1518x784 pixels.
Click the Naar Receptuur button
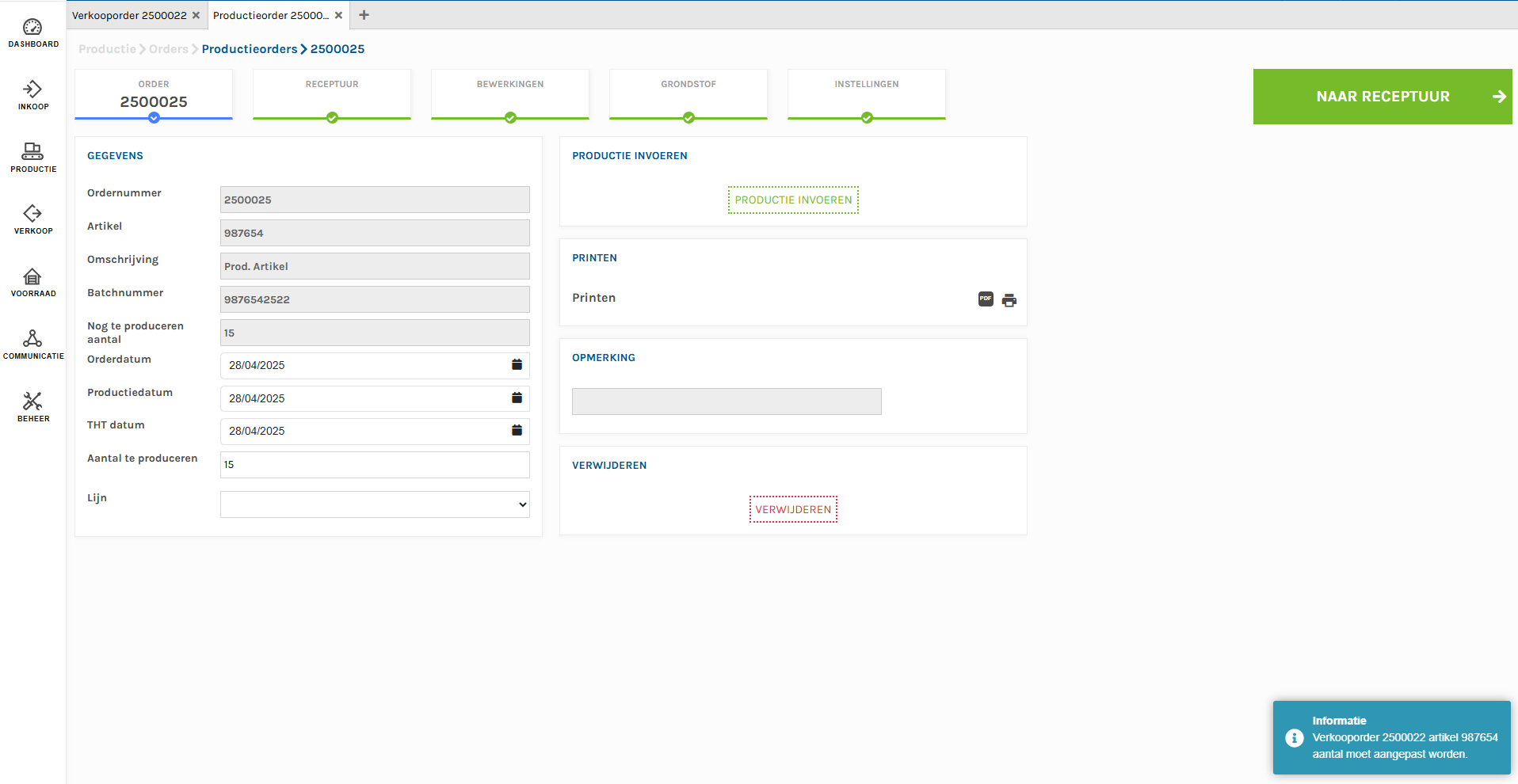1382,97
